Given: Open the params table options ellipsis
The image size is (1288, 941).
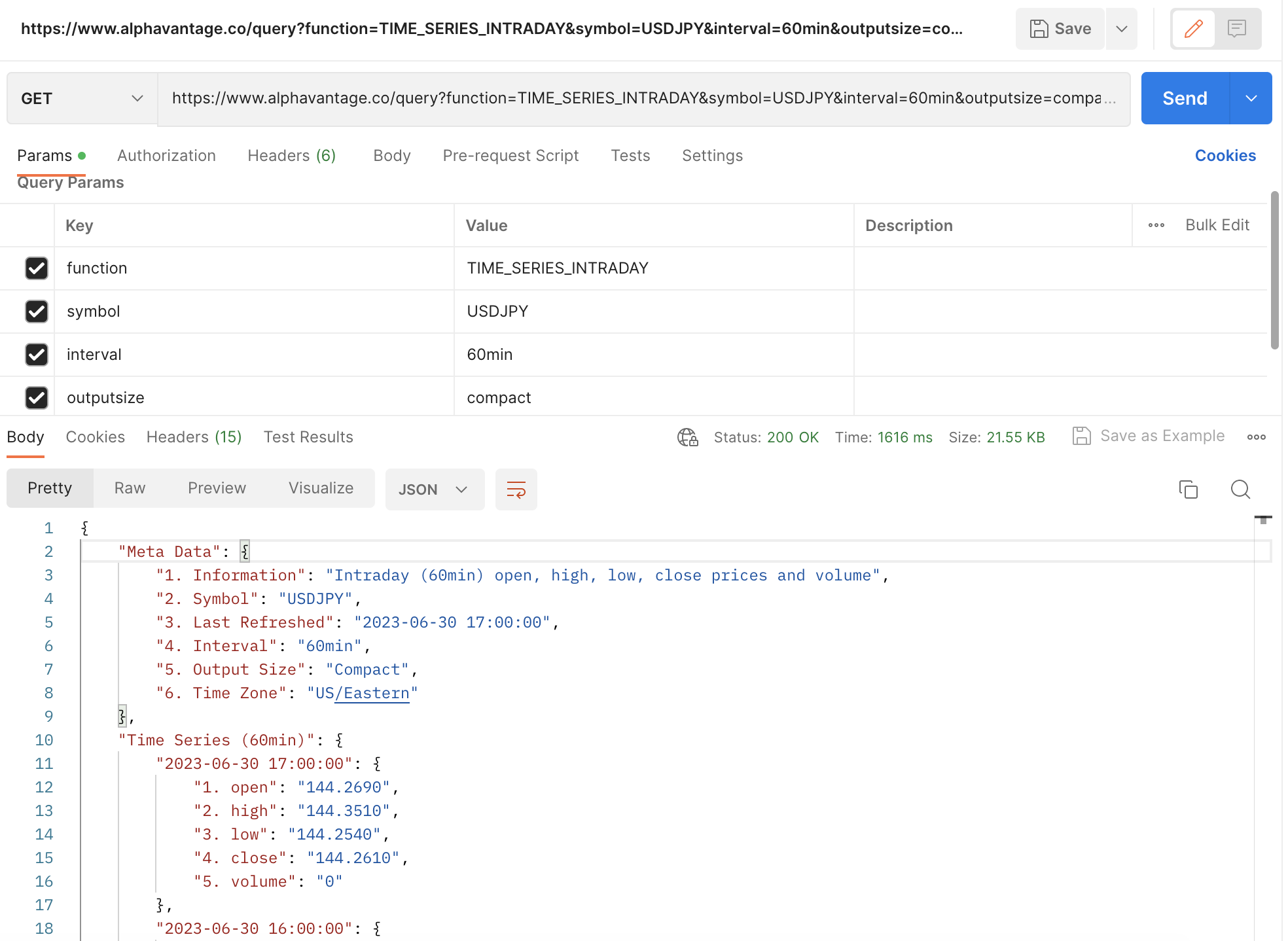Looking at the screenshot, I should (1156, 225).
